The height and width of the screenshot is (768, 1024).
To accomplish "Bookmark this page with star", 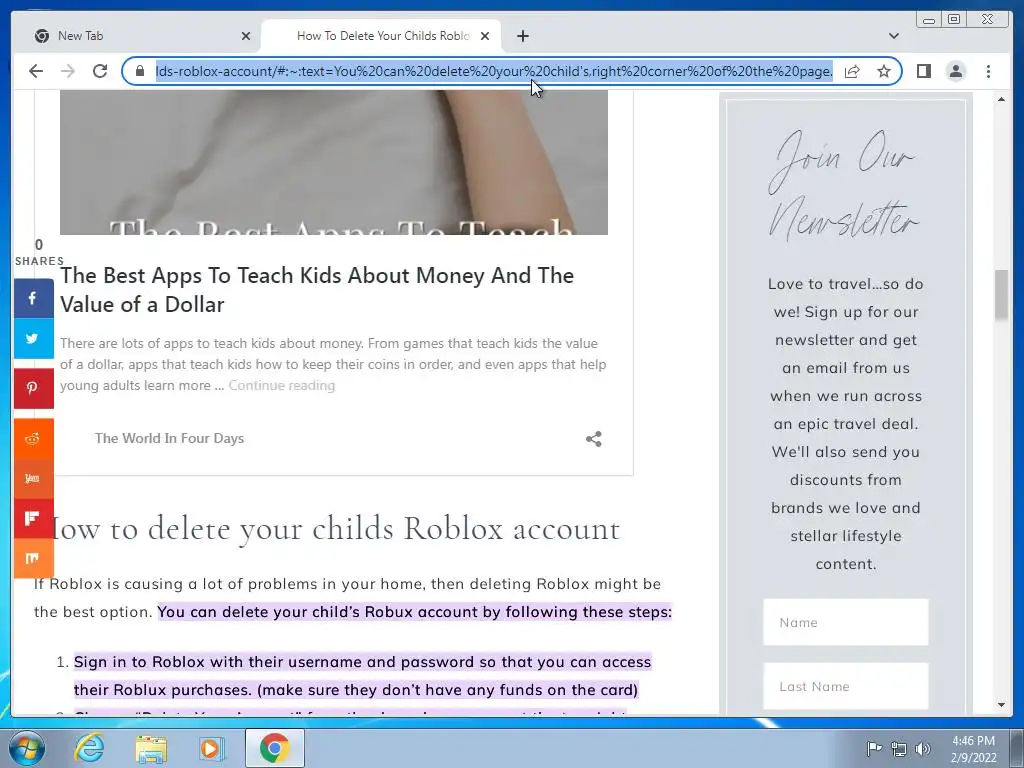I will (x=884, y=71).
